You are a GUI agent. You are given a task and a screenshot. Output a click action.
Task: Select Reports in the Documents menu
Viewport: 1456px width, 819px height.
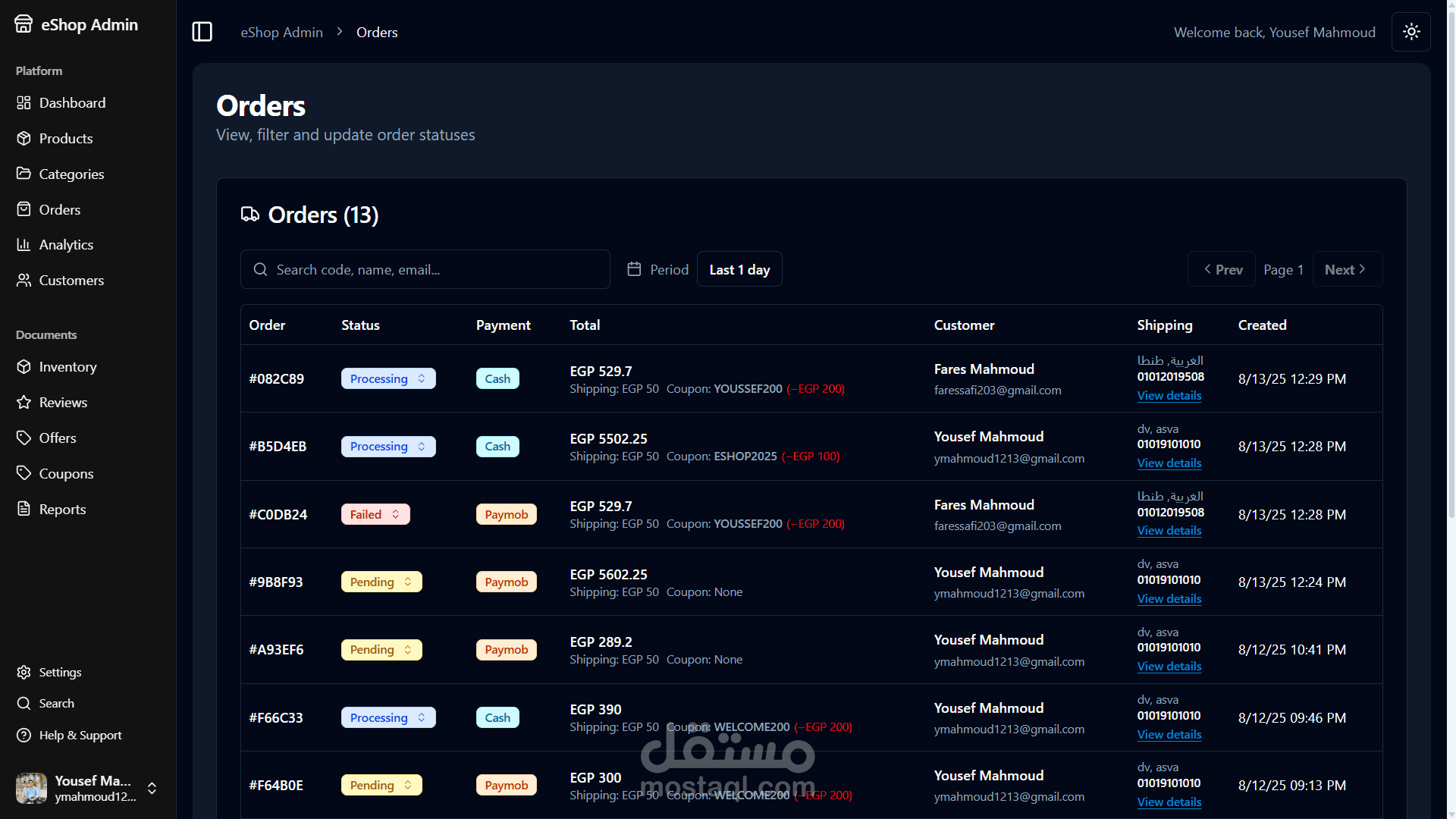point(62,510)
